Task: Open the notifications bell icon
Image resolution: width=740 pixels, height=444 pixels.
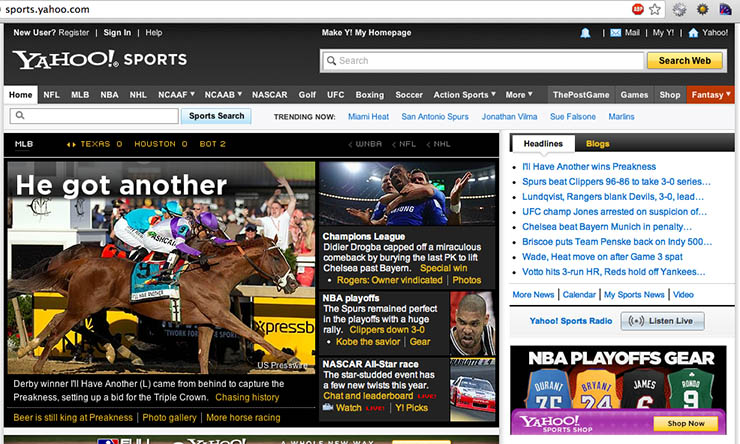Action: 585,33
